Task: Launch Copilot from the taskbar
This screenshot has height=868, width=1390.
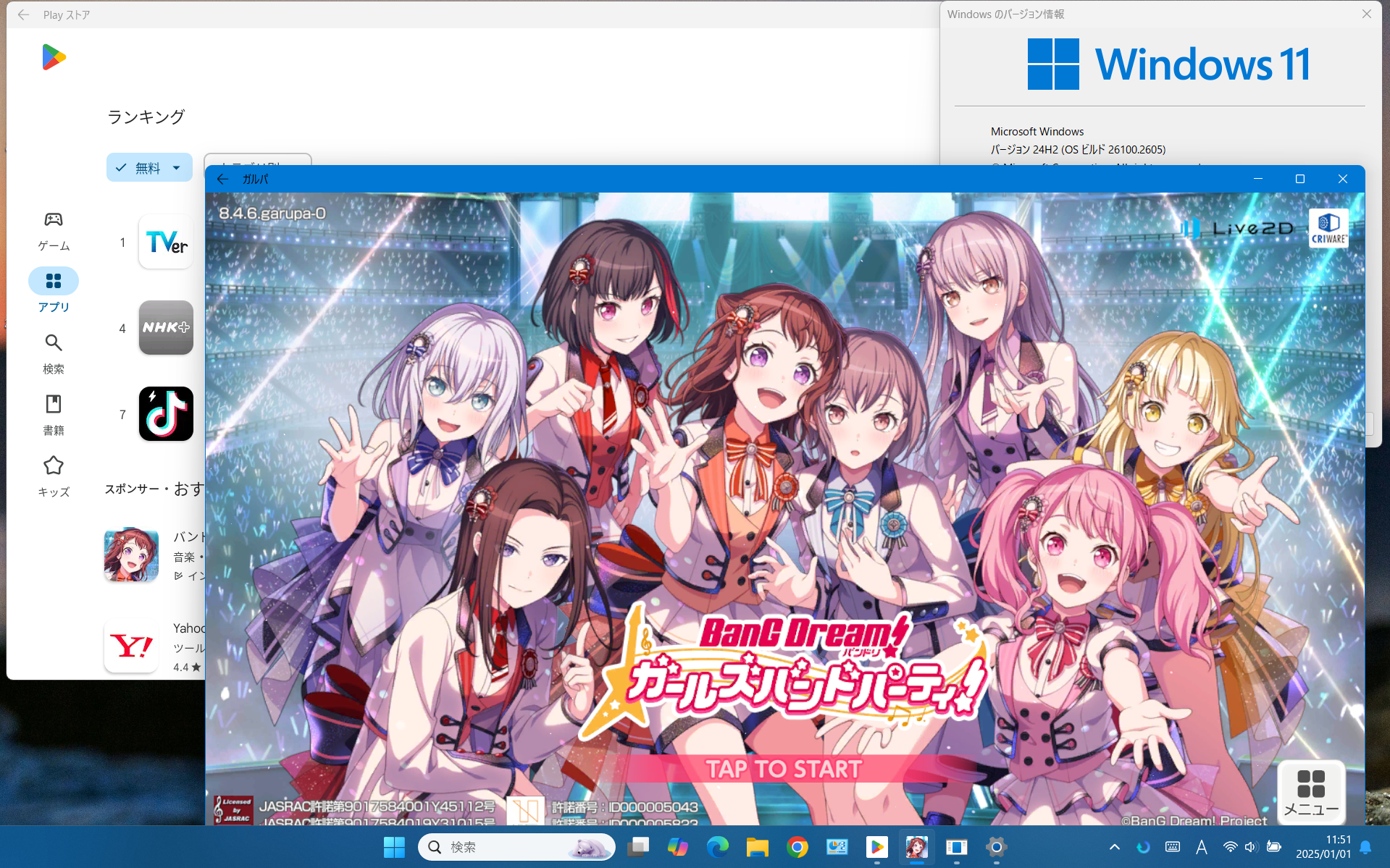Action: 678,847
